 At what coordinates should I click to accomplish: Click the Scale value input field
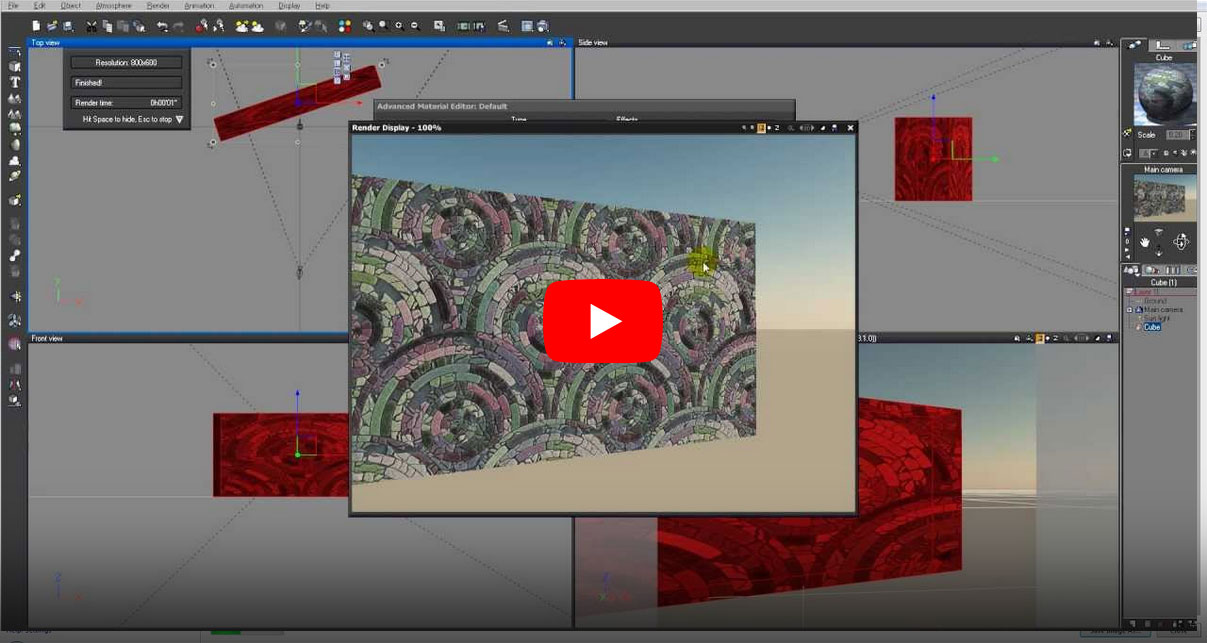1177,135
